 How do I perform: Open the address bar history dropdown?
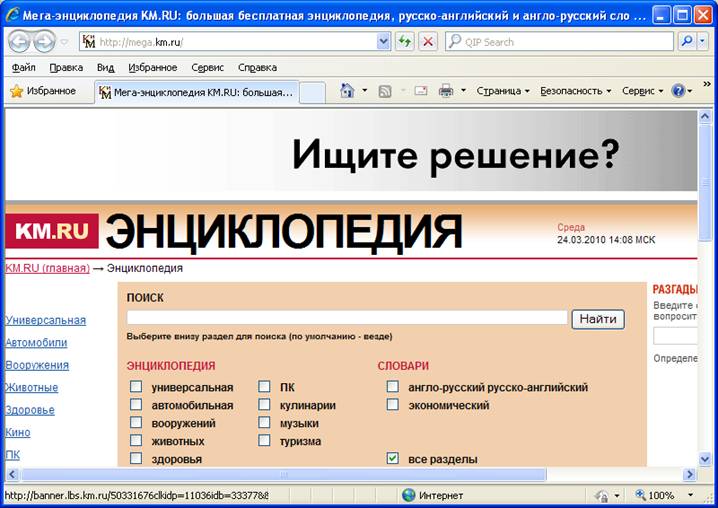coord(383,42)
